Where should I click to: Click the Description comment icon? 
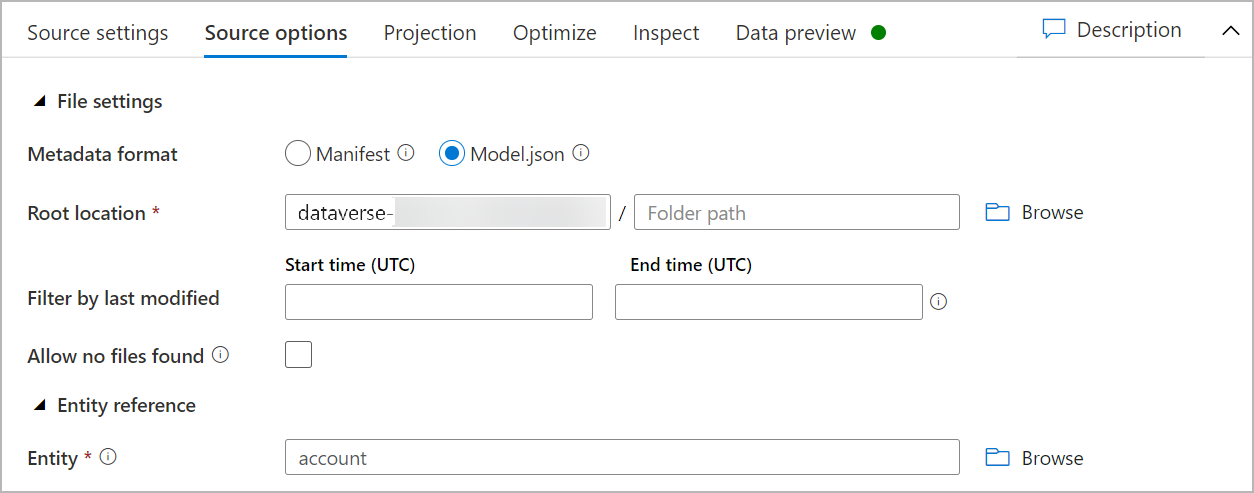tap(1053, 29)
